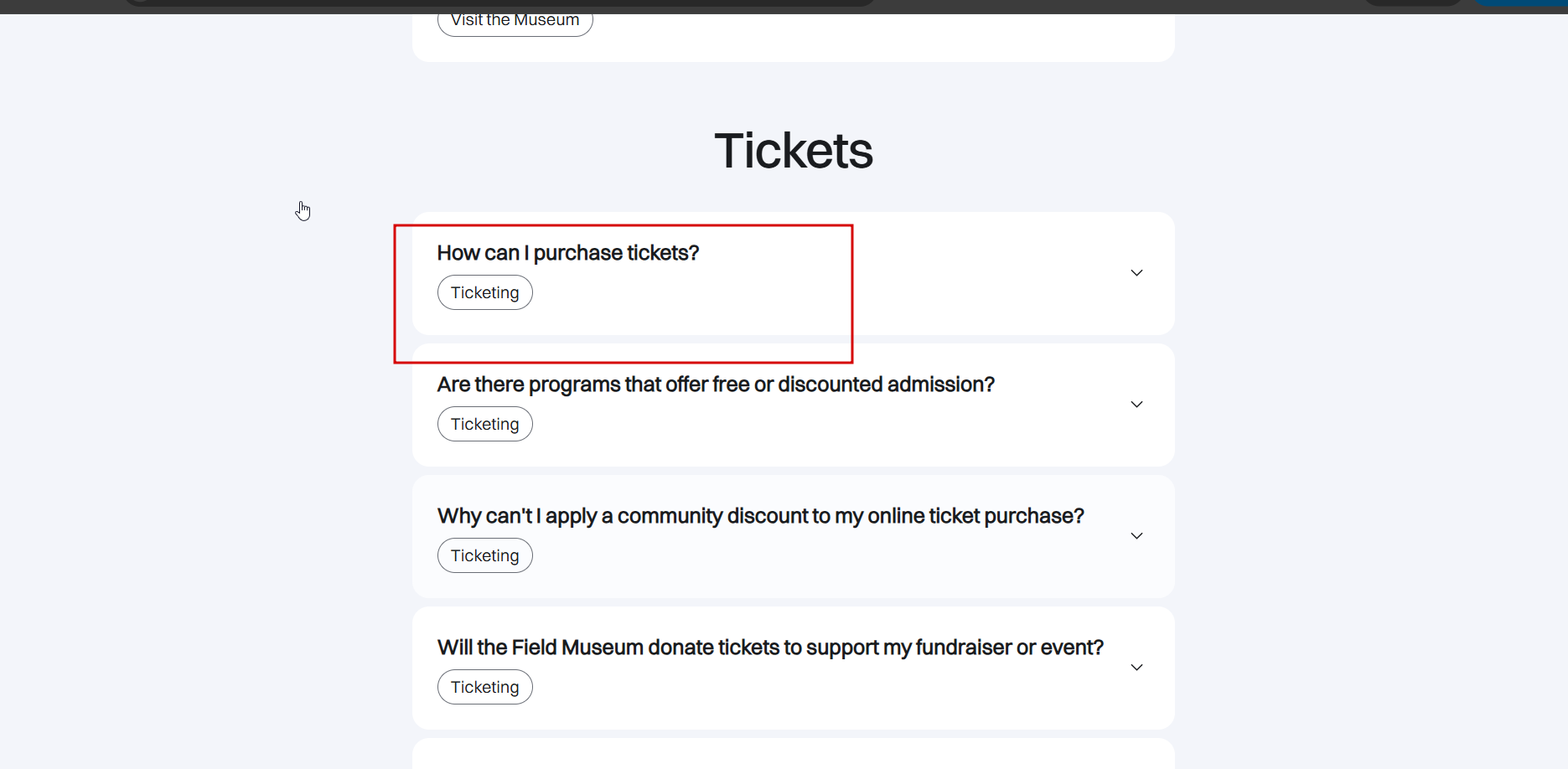
Task: Open the 'Will the Field Museum donate tickets' question
Action: point(769,648)
